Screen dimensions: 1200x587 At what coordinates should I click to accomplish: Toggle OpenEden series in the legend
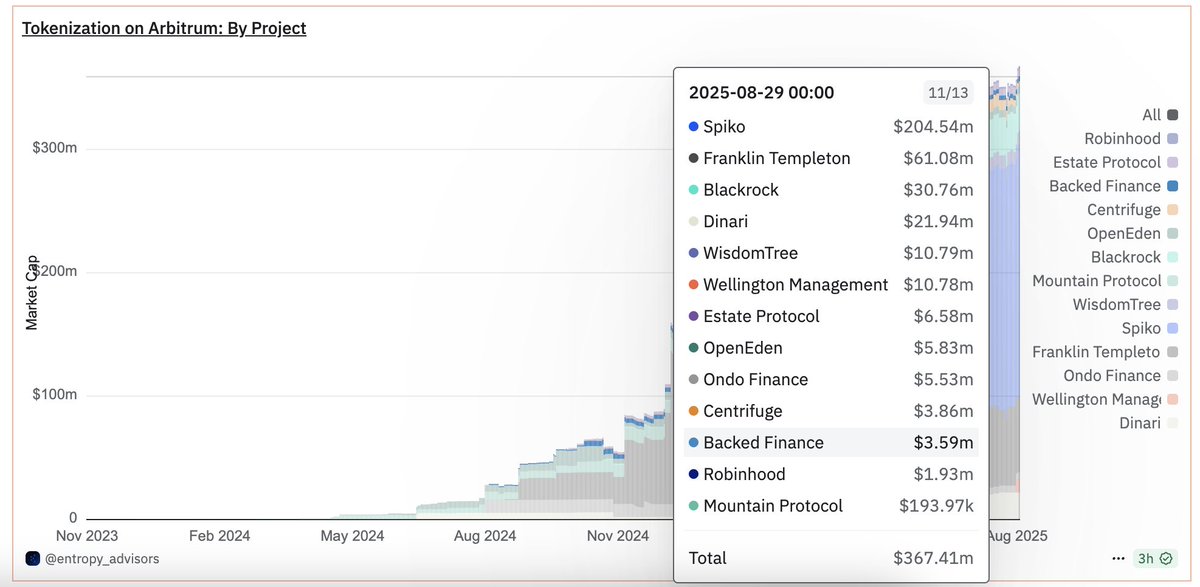click(1133, 233)
